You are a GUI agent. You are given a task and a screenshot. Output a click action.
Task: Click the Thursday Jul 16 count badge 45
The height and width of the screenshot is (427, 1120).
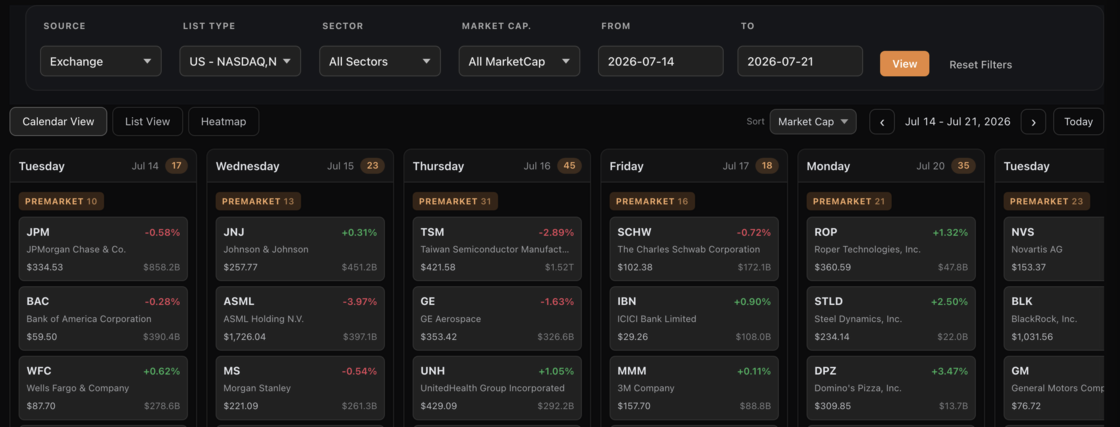coord(569,166)
